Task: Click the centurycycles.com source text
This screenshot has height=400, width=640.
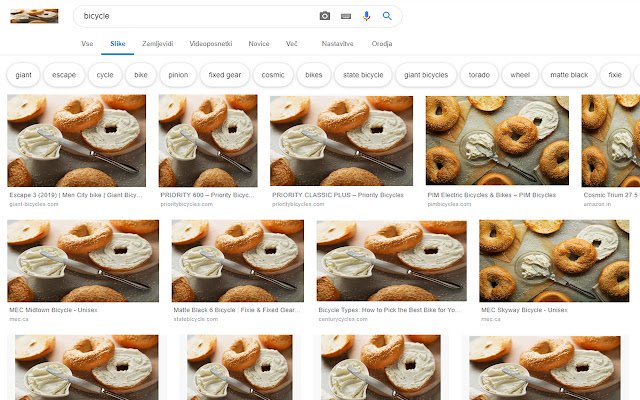Action: (x=343, y=319)
